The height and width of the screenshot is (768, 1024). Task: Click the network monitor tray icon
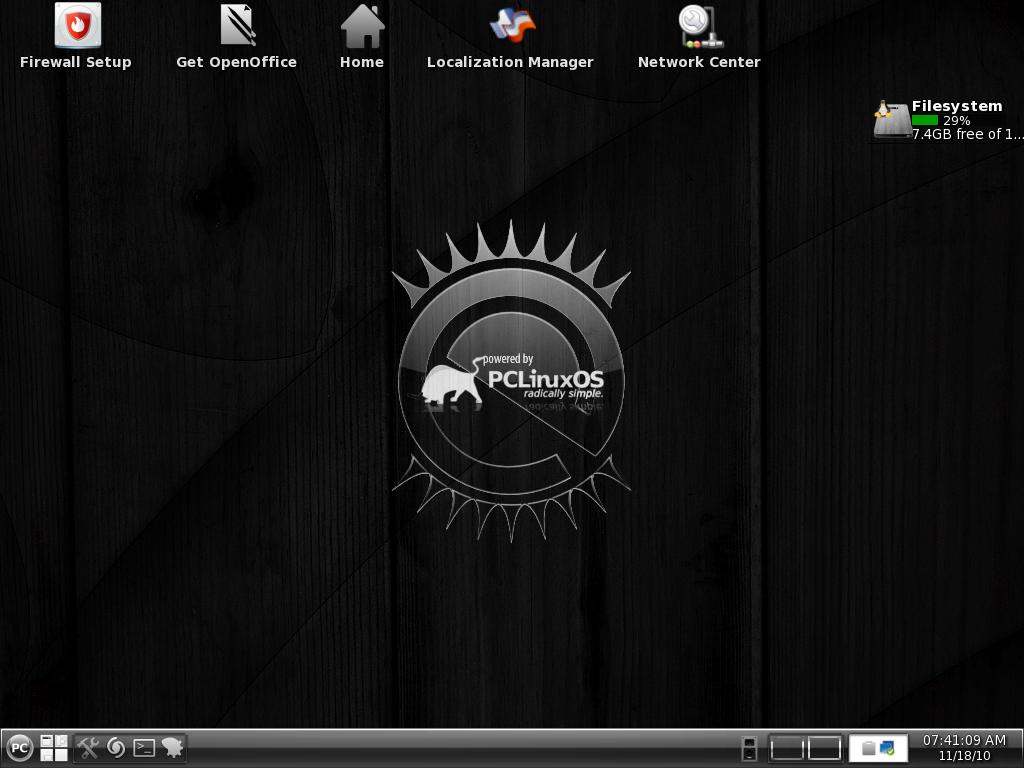click(887, 748)
